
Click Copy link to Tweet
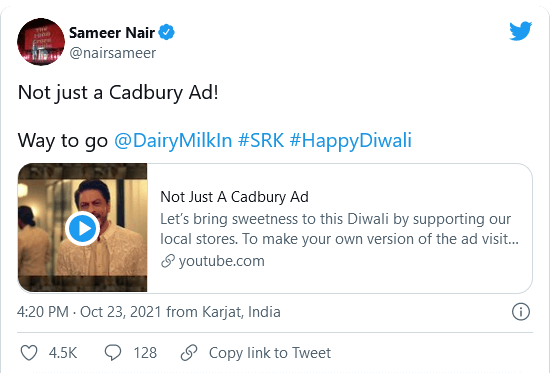click(x=270, y=353)
